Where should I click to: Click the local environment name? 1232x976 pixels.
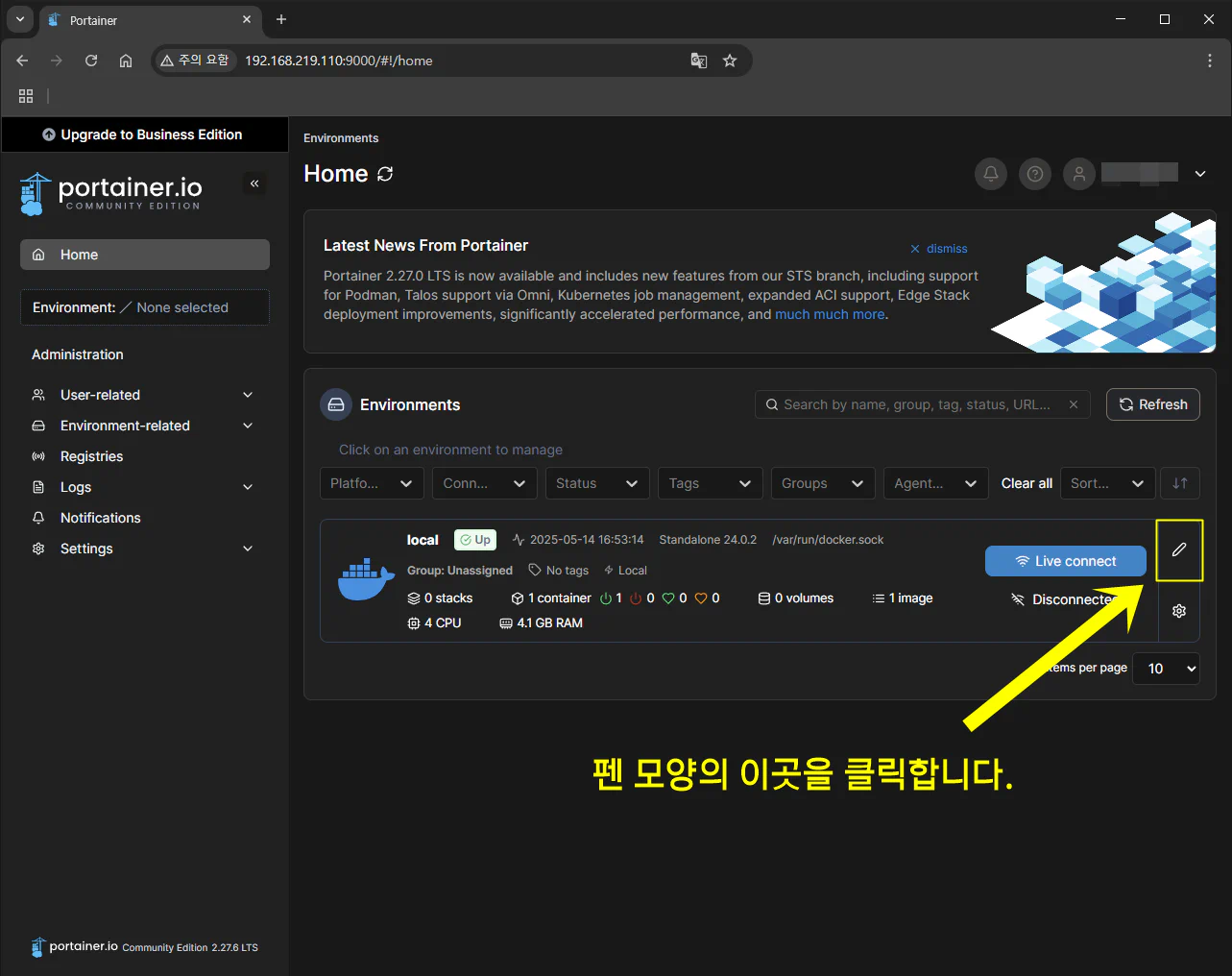pyautogui.click(x=423, y=540)
